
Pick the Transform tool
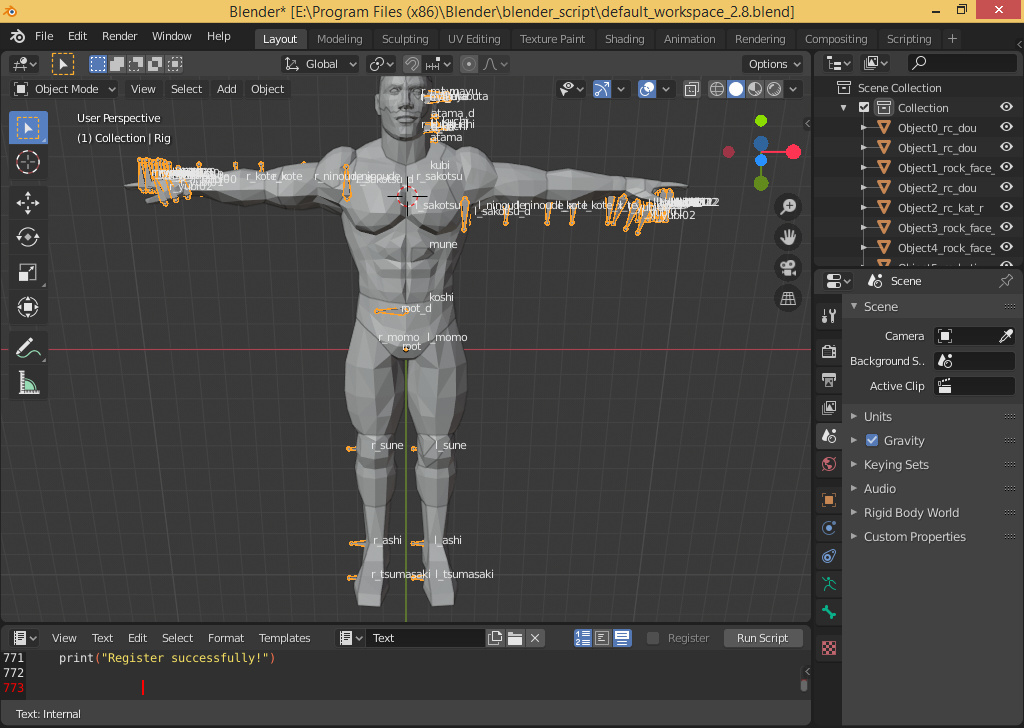[x=27, y=306]
